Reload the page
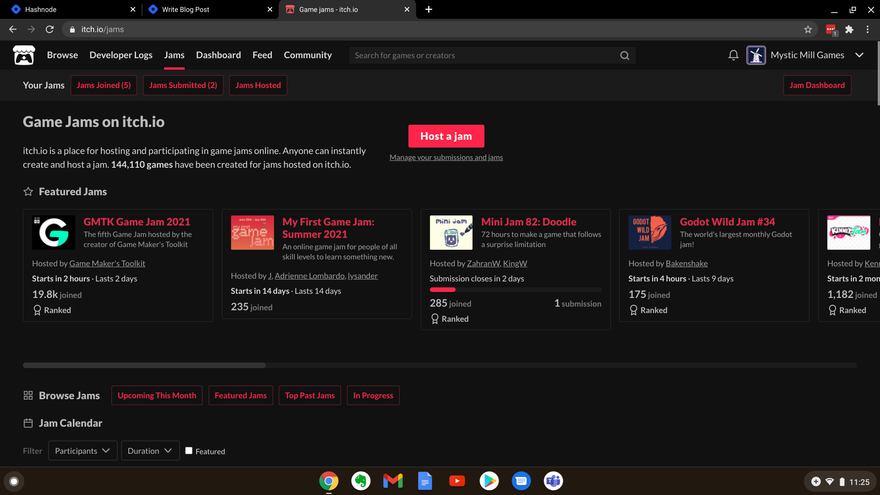This screenshot has width=880, height=495. (49, 29)
